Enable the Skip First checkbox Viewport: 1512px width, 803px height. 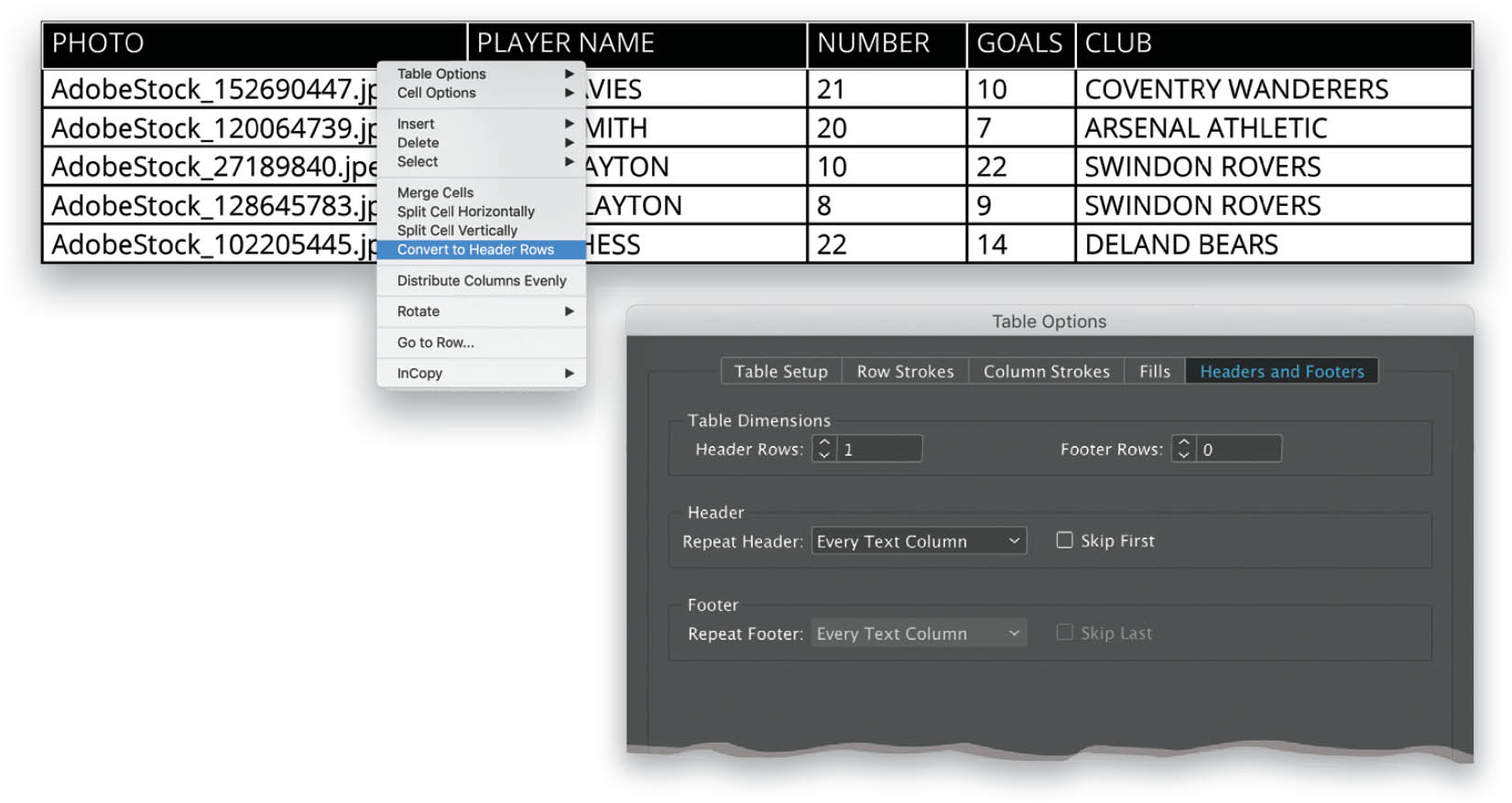pos(1064,540)
